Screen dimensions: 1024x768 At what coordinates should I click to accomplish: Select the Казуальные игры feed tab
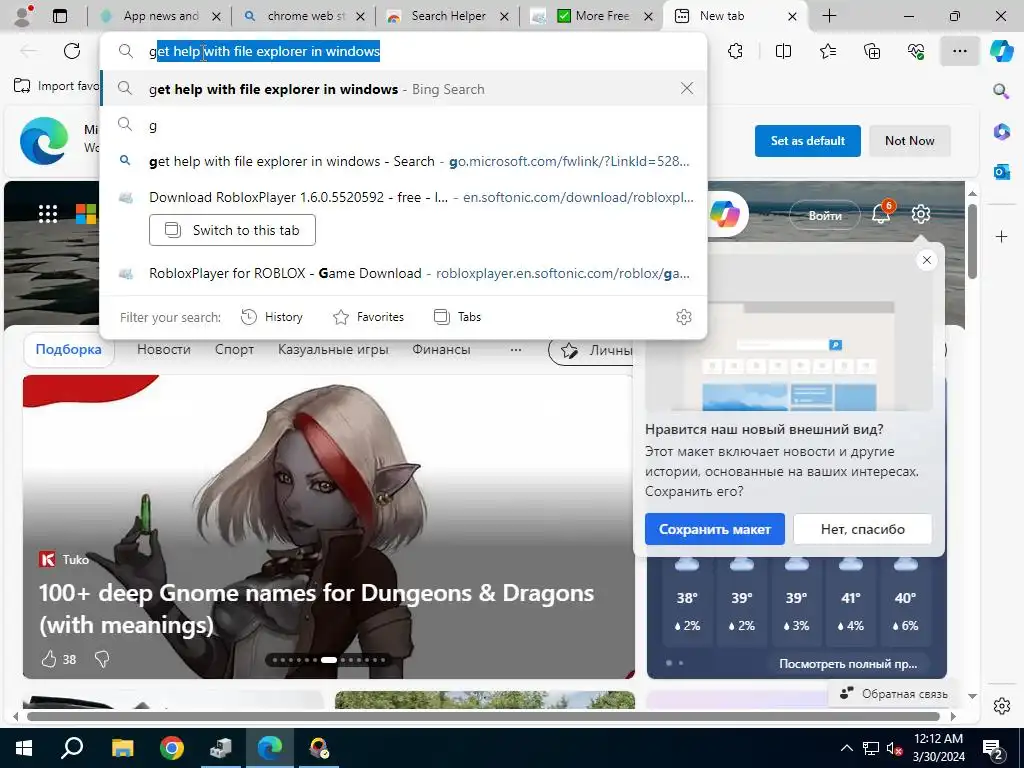333,349
